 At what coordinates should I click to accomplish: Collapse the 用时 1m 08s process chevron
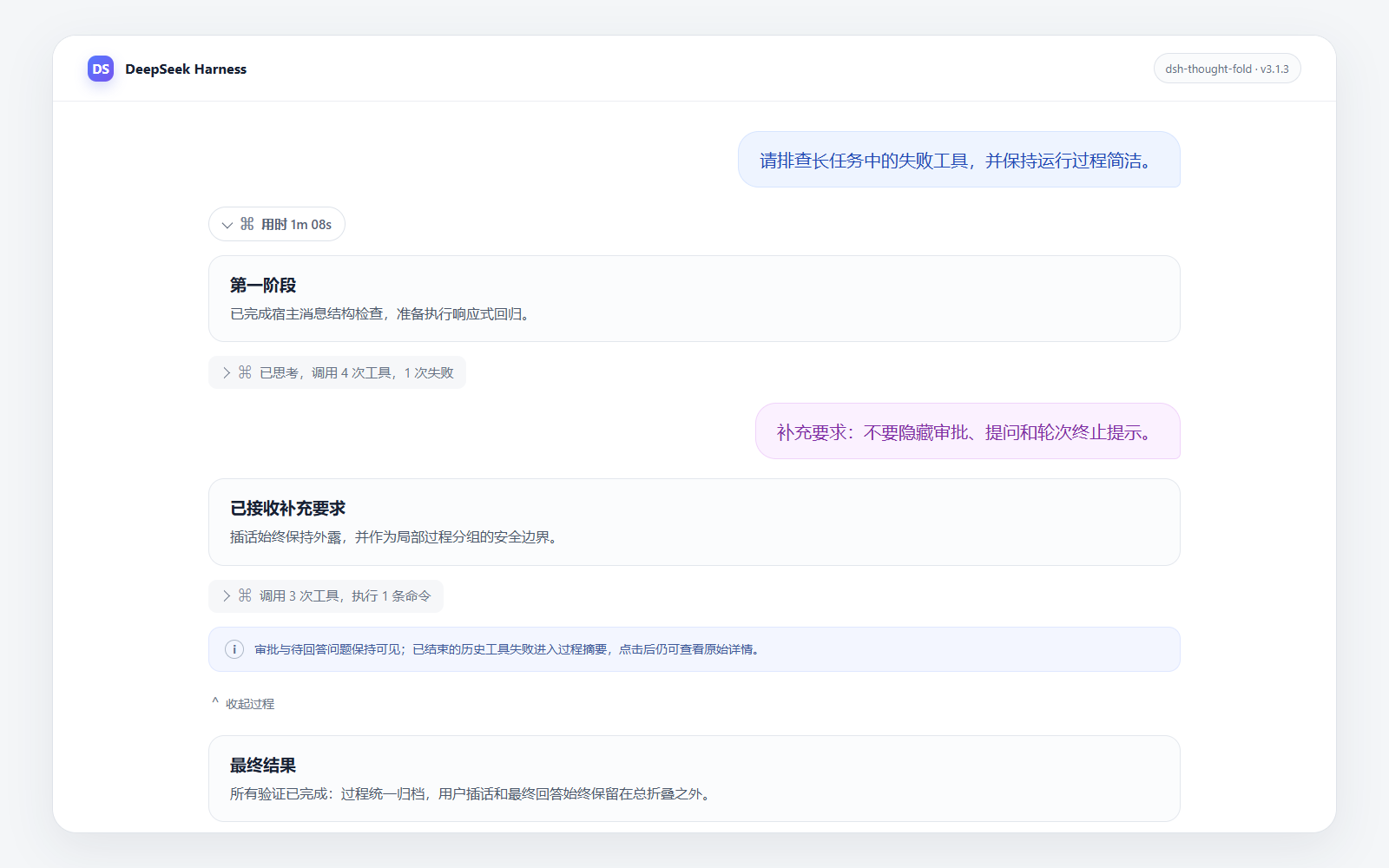click(227, 225)
